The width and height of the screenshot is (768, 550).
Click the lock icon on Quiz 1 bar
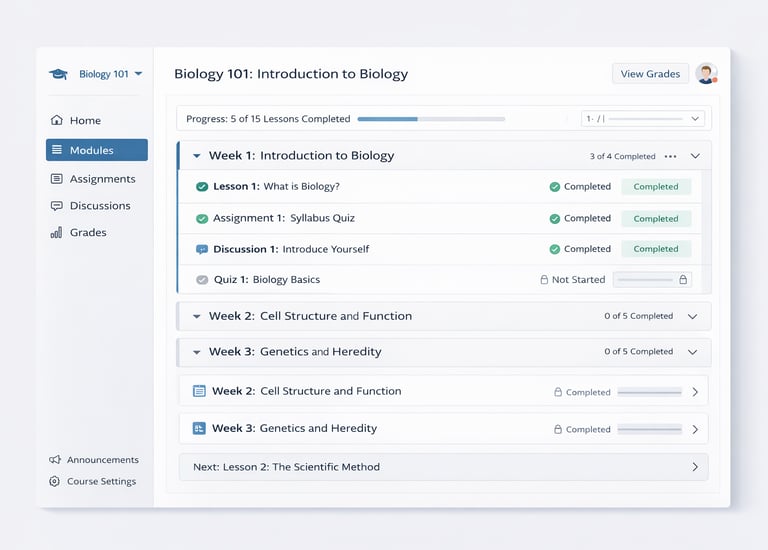pos(684,280)
